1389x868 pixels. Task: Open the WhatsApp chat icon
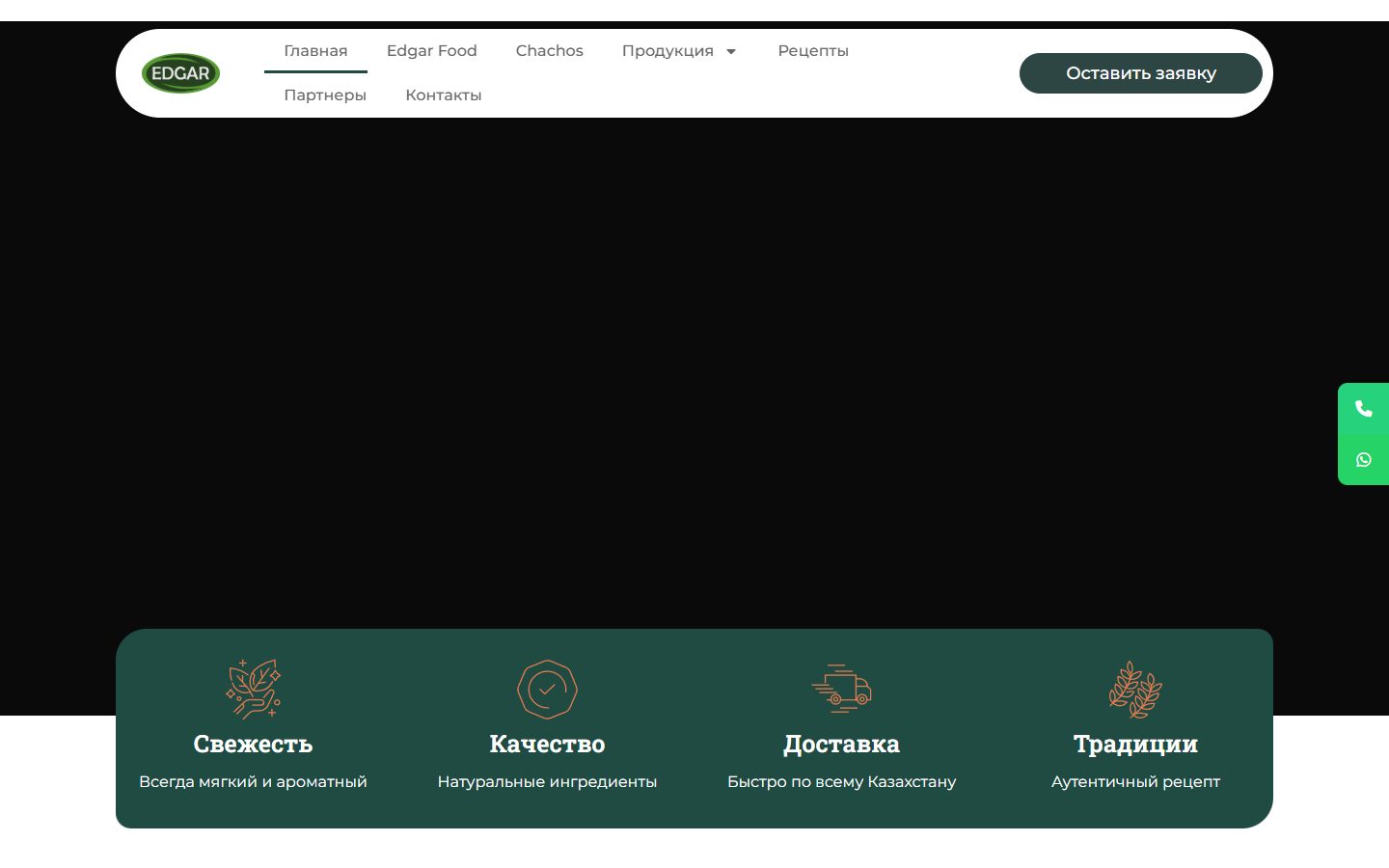click(x=1363, y=460)
